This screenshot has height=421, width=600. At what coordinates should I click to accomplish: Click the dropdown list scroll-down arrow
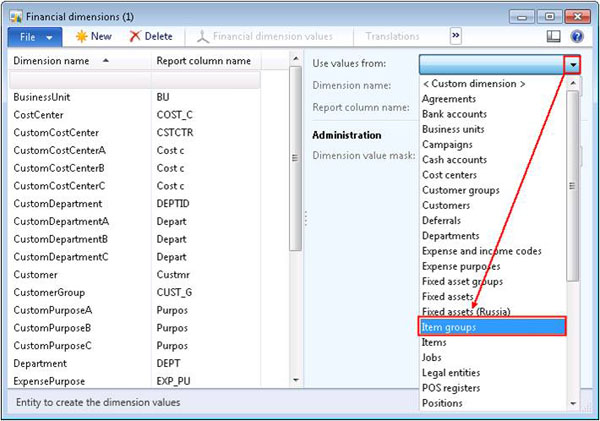(573, 403)
